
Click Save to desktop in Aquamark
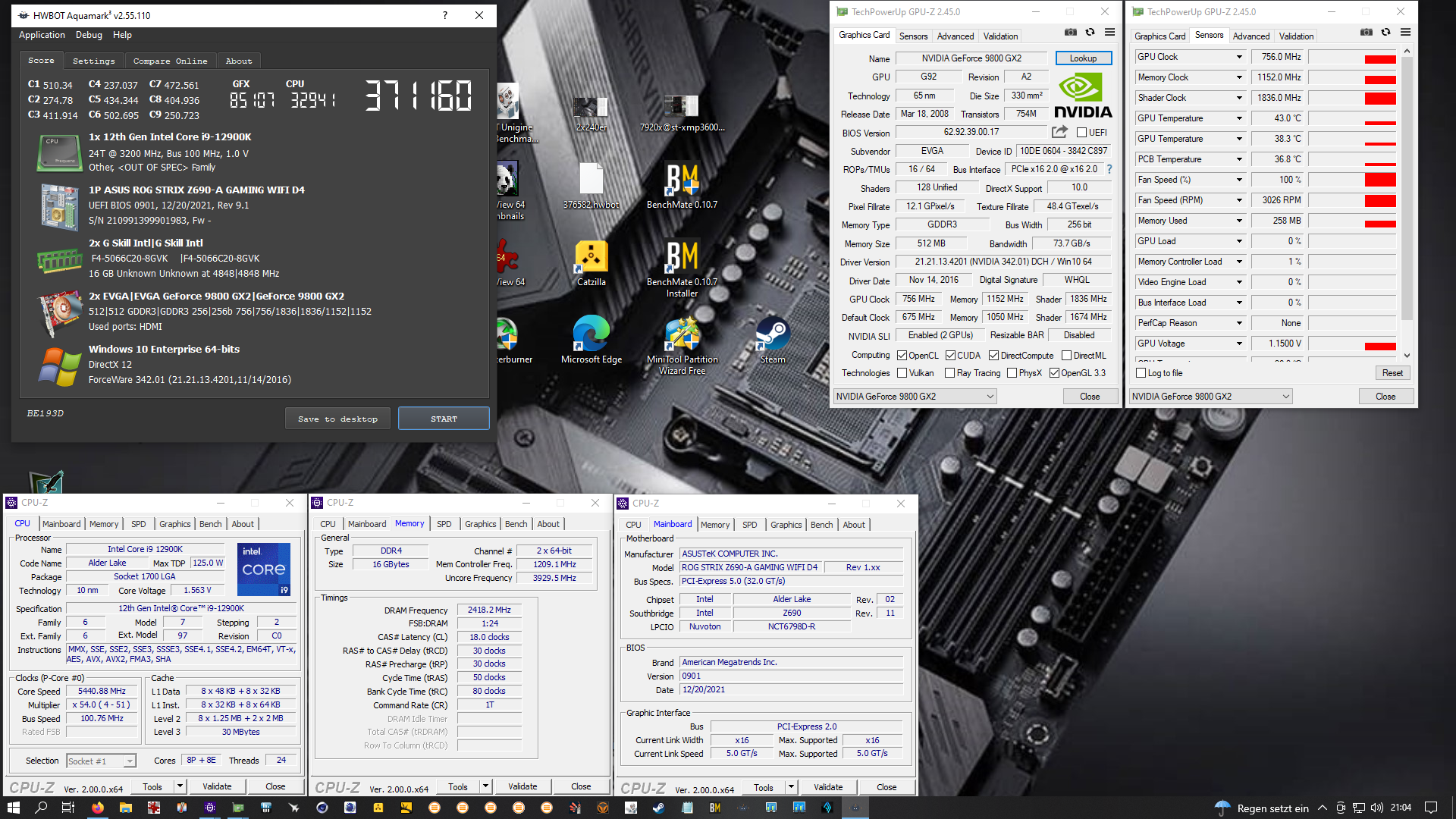click(x=337, y=419)
